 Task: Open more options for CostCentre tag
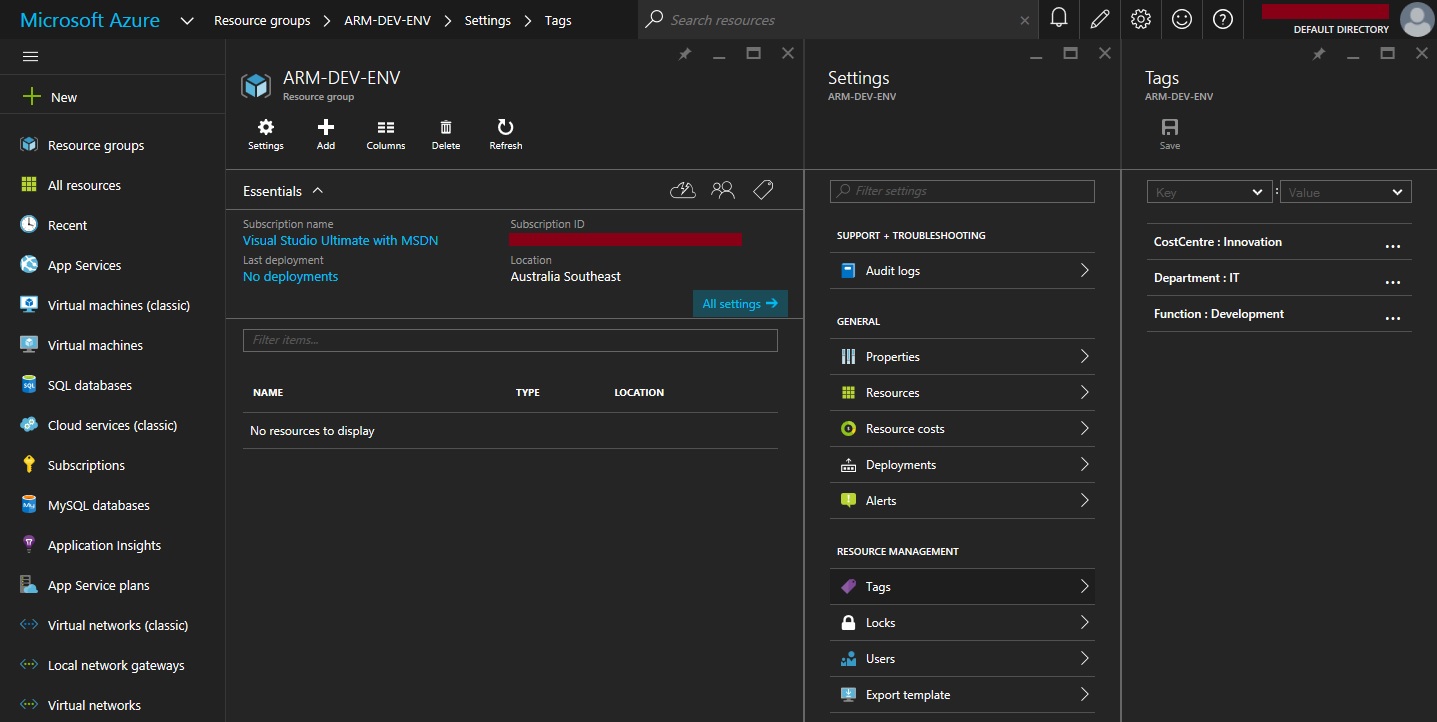pos(1392,245)
